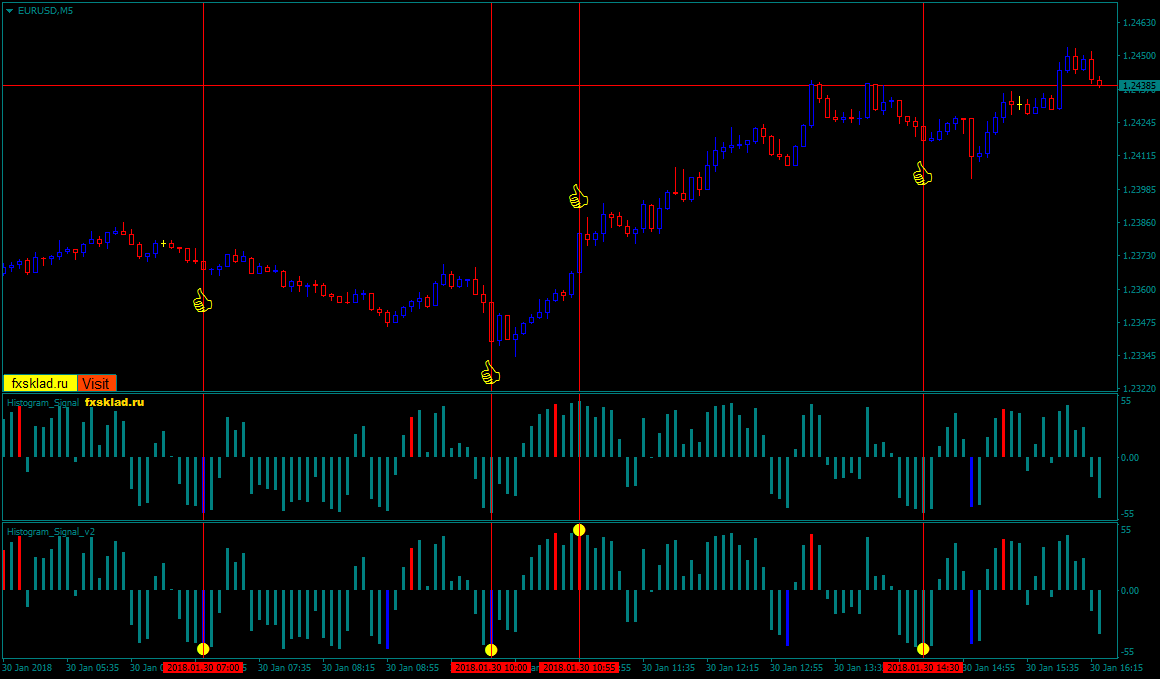Select the yellow dot at 14:30 in Histogram_Signal_v2
Viewport: 1160px width, 679px height.
[x=923, y=648]
